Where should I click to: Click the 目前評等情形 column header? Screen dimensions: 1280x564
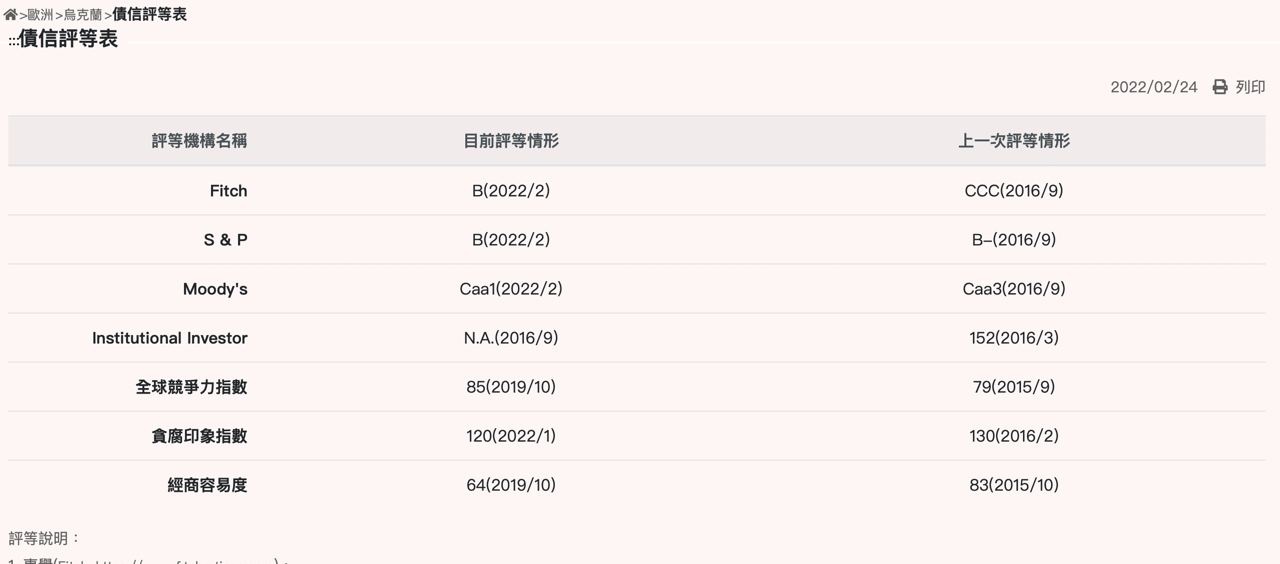(x=511, y=141)
